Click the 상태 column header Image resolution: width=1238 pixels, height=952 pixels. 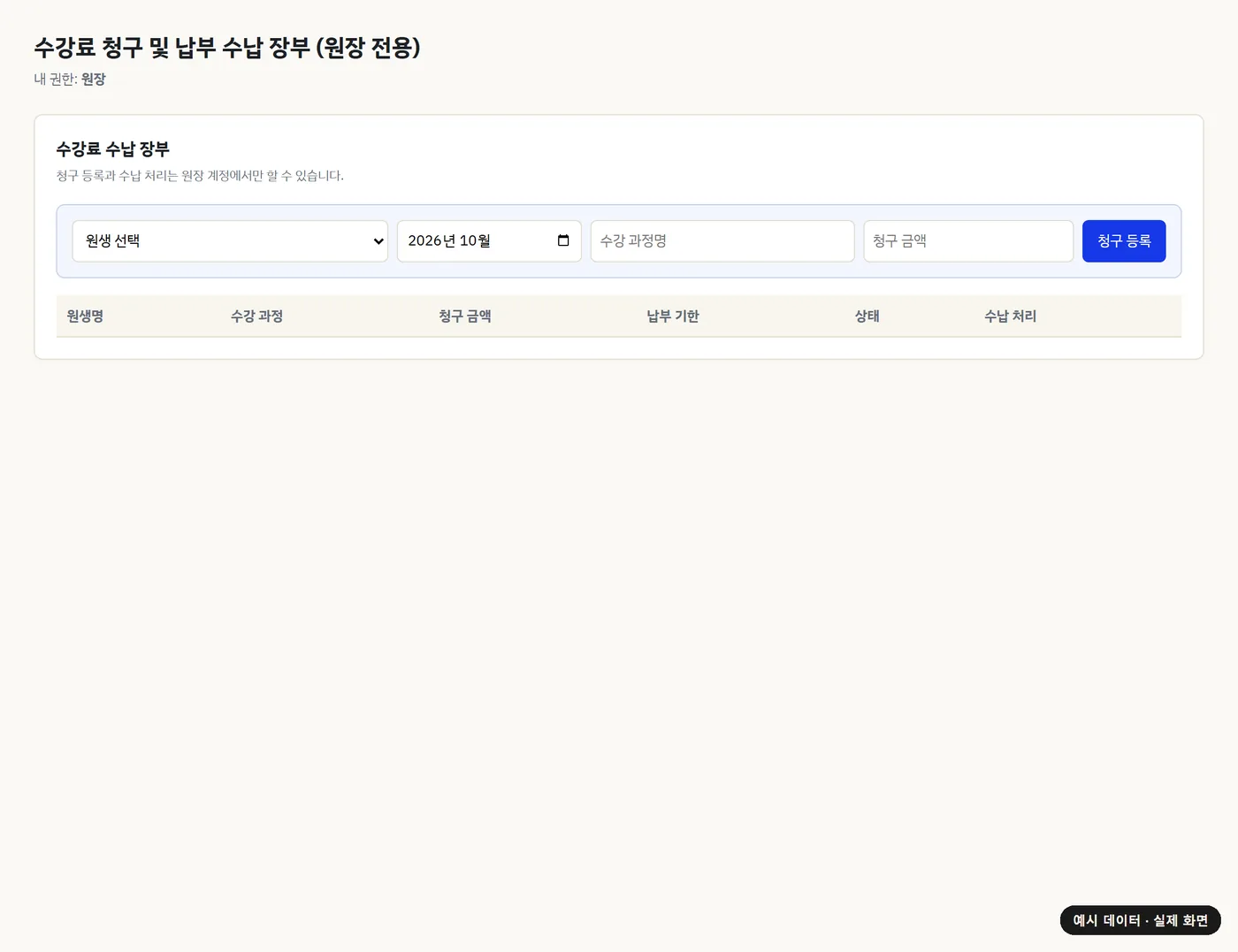point(867,316)
